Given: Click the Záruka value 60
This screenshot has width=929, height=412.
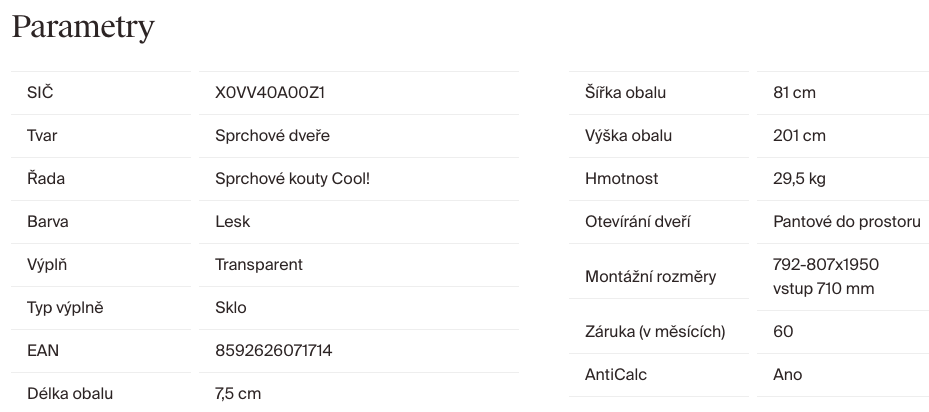Looking at the screenshot, I should [x=783, y=331].
